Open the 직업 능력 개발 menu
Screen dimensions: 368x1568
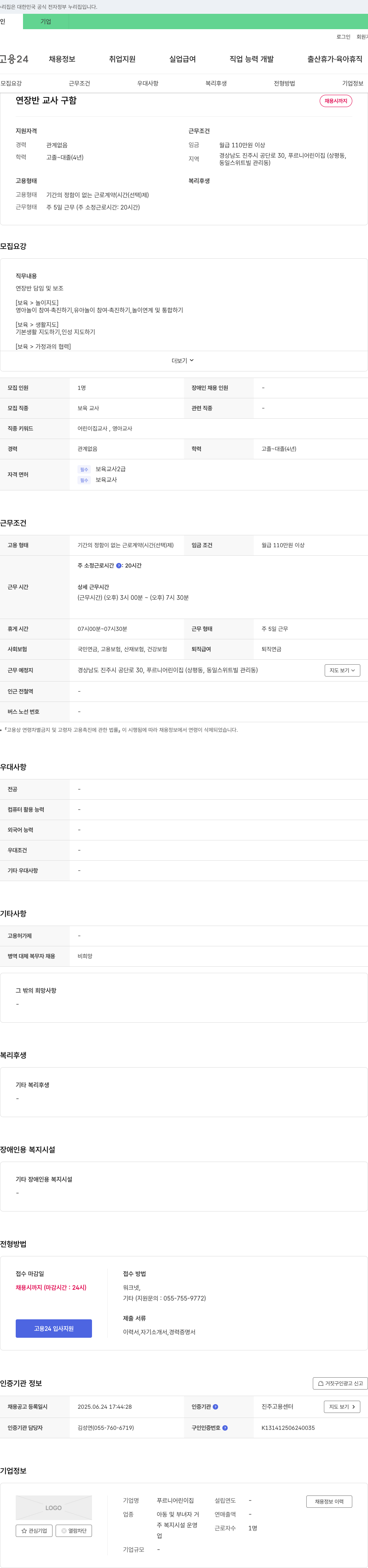click(251, 59)
